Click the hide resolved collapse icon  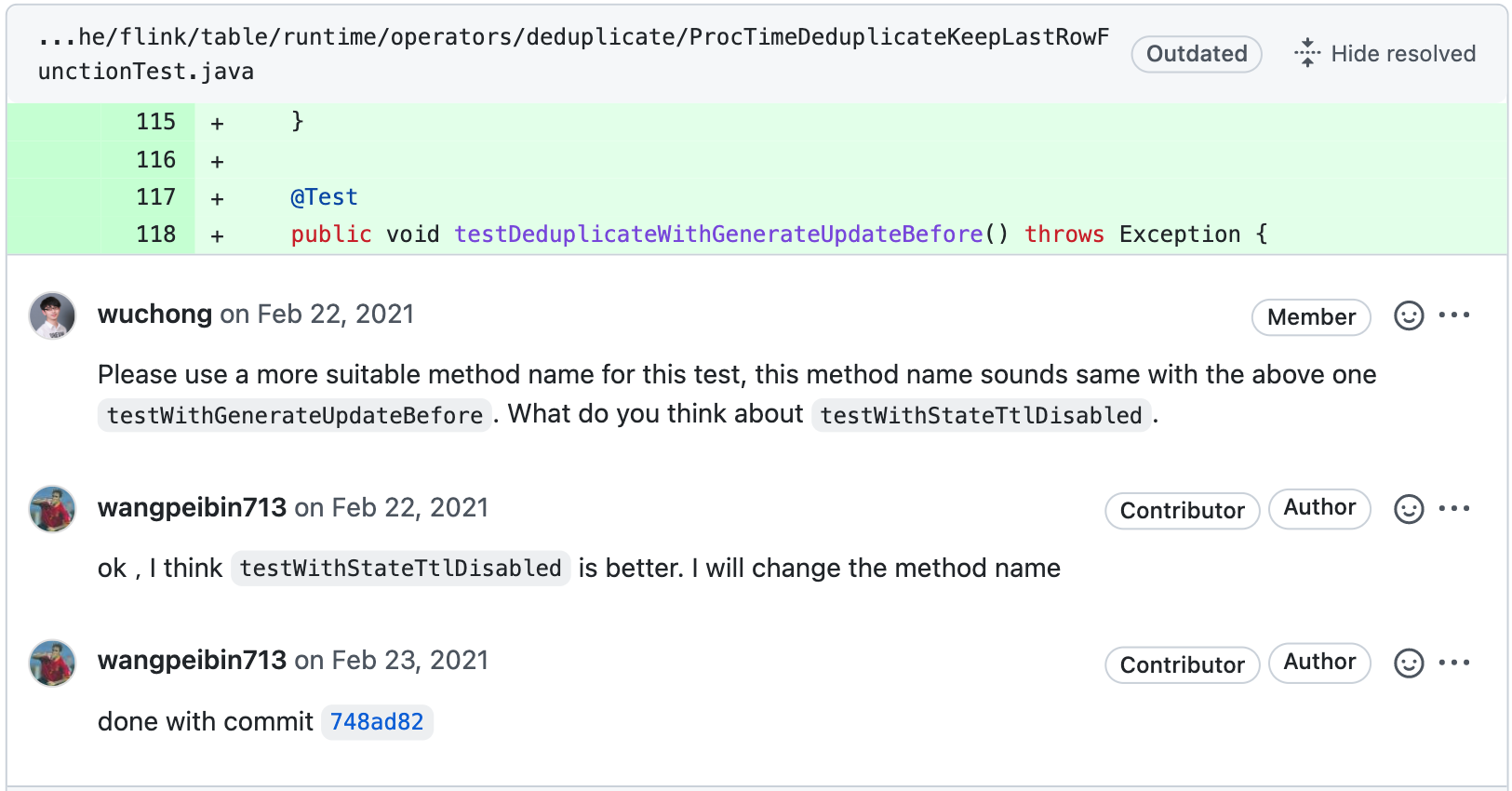pyautogui.click(x=1306, y=53)
